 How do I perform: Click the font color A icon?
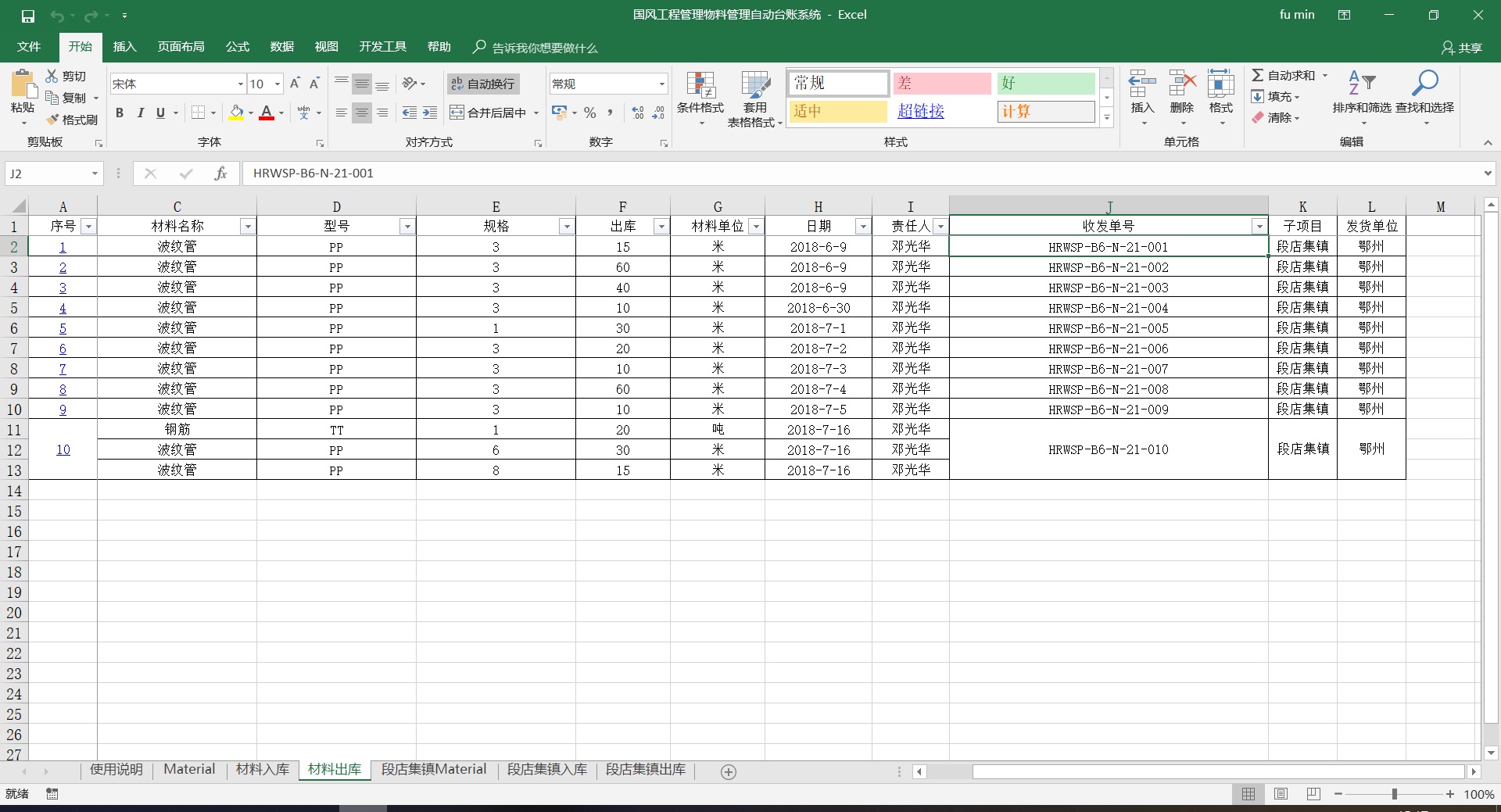click(x=267, y=113)
